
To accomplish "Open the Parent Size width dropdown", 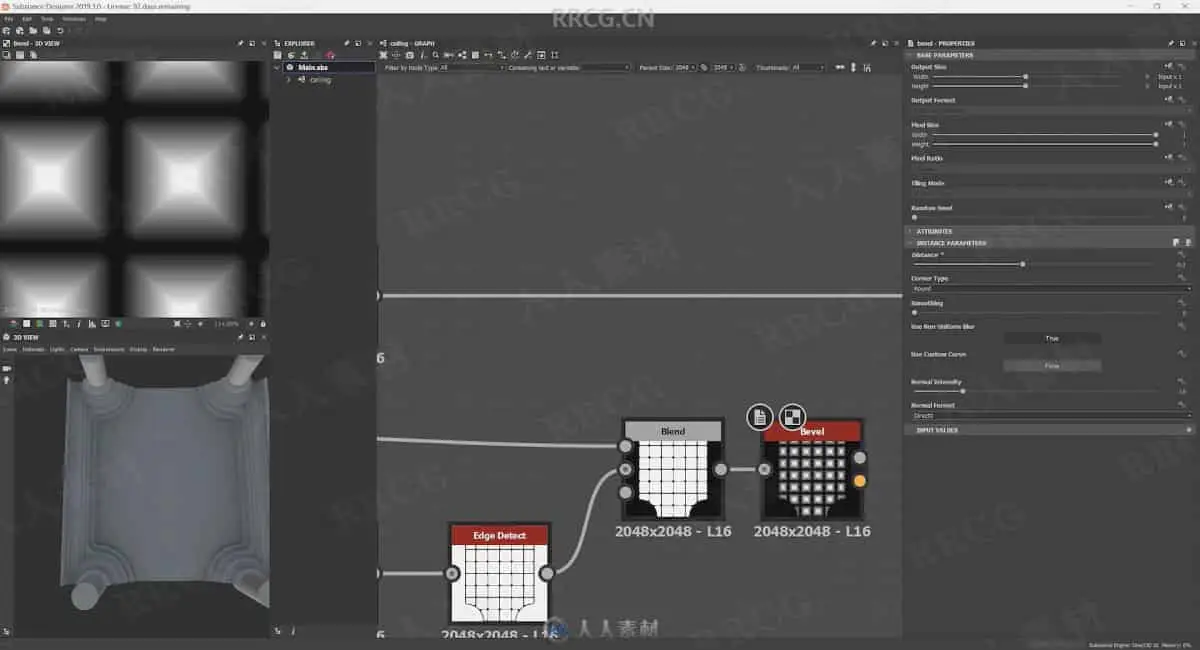I will point(685,67).
